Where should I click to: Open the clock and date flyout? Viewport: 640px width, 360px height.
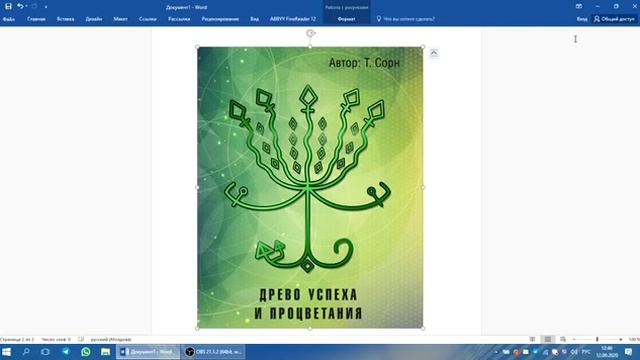pyautogui.click(x=607, y=352)
